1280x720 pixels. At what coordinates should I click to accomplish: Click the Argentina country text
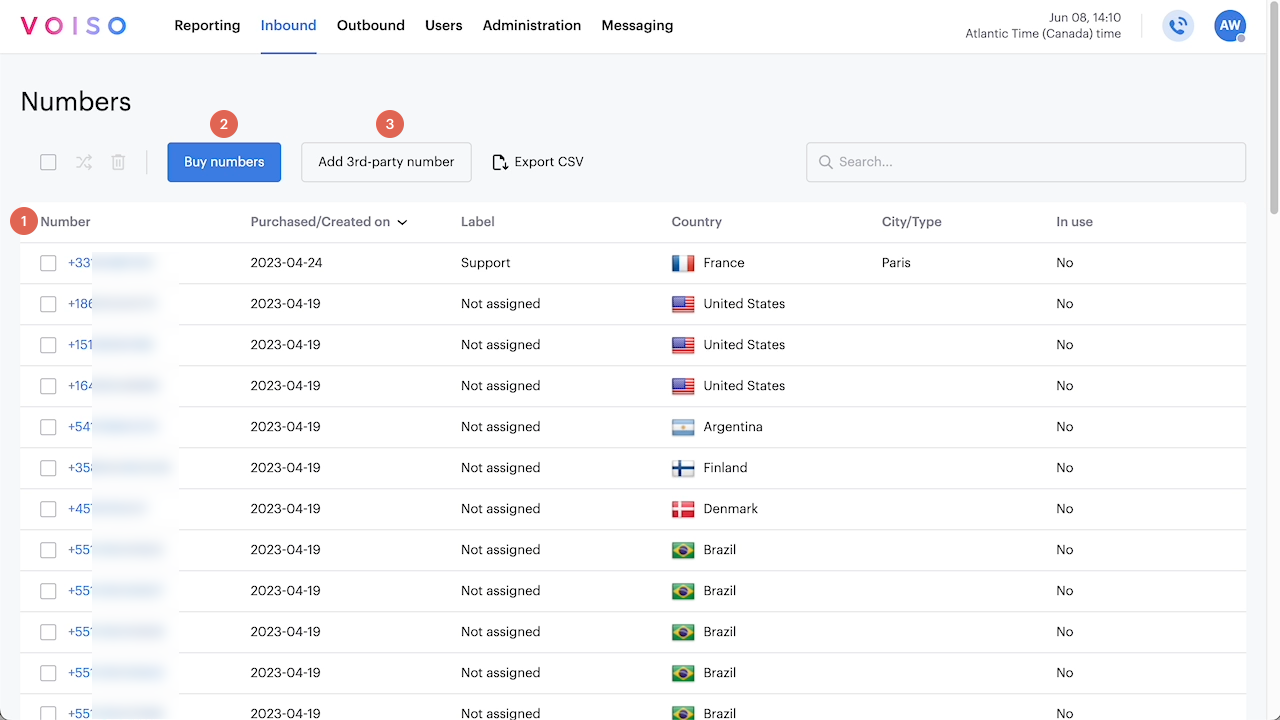click(x=733, y=427)
